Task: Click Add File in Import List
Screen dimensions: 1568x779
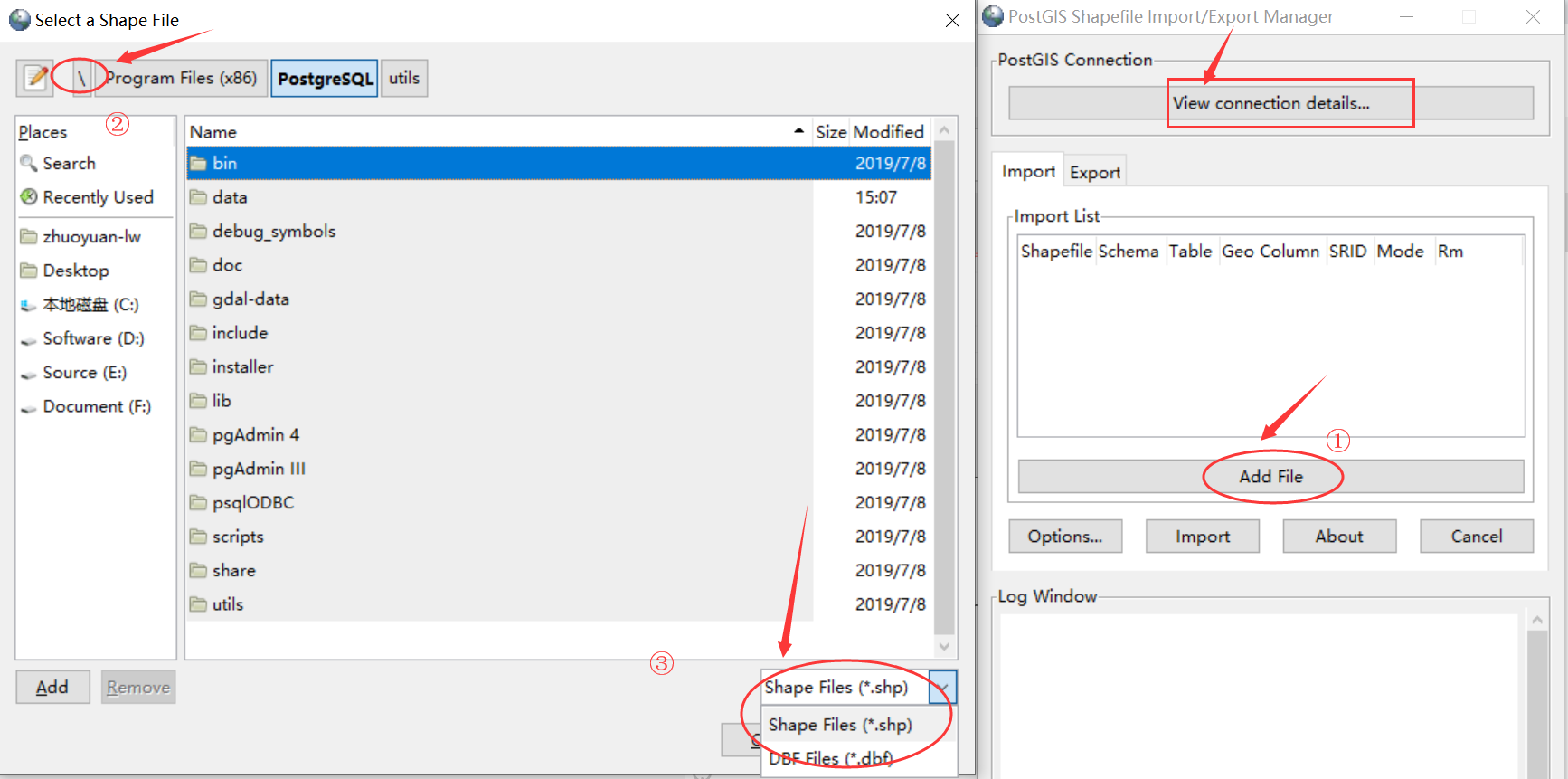Action: pyautogui.click(x=1270, y=477)
